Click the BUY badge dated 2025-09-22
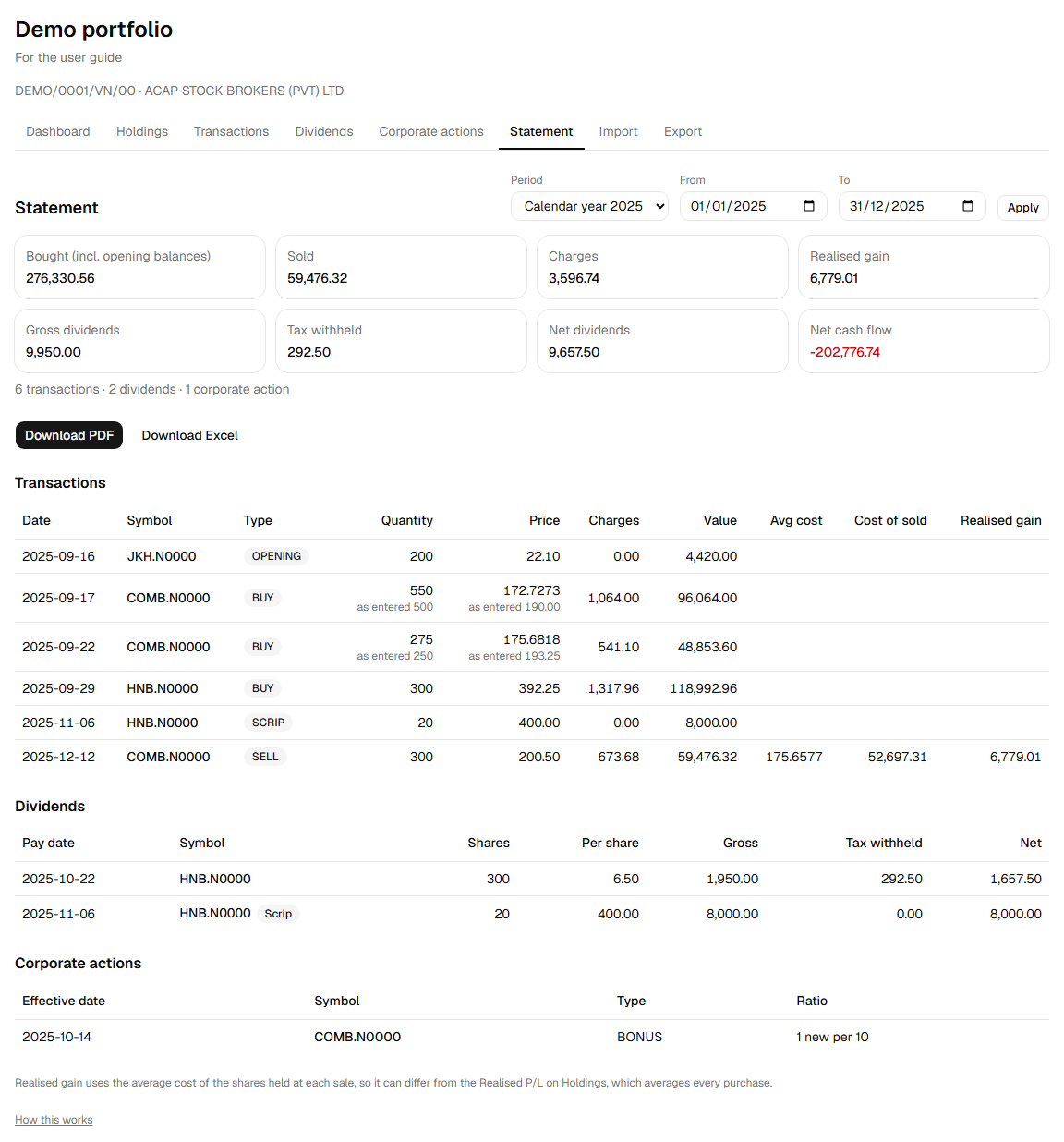This screenshot has width=1064, height=1142. pos(262,647)
